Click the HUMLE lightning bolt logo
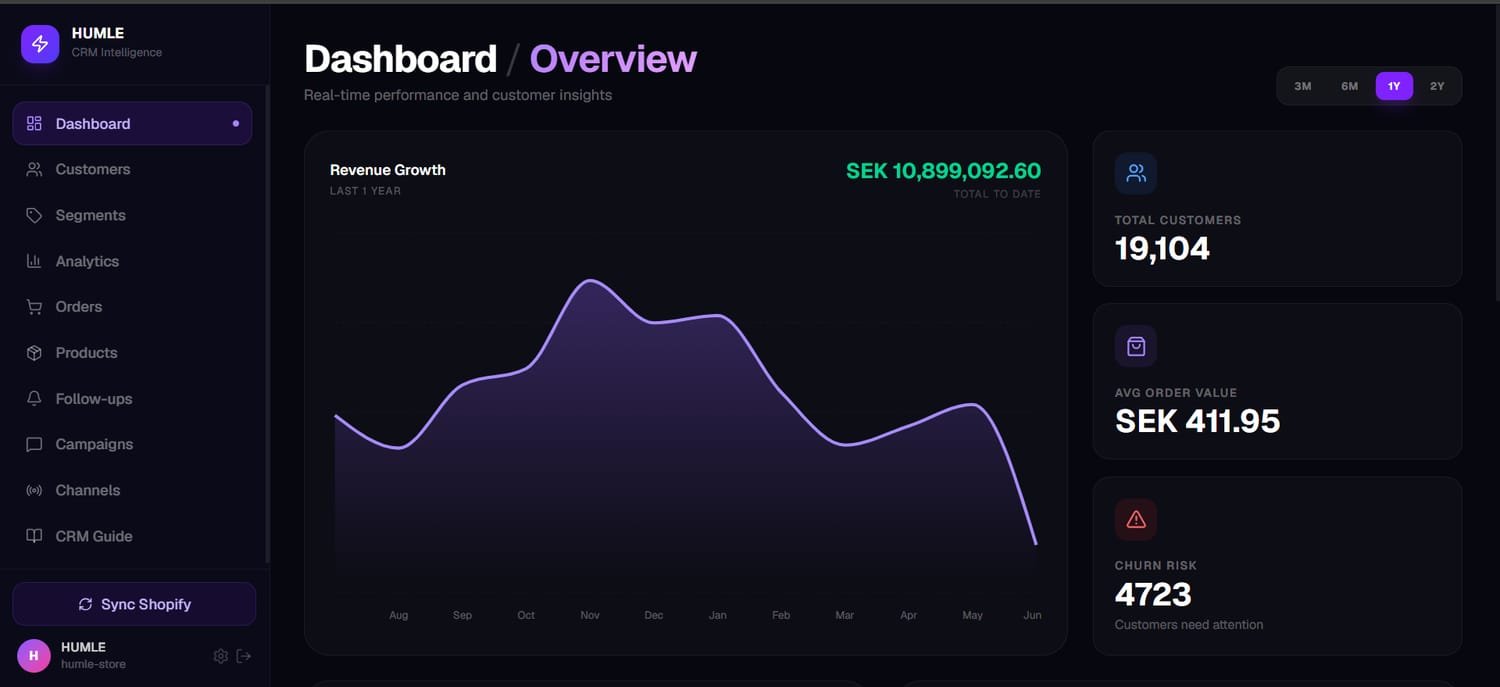Image resolution: width=1500 pixels, height=687 pixels. 40,44
